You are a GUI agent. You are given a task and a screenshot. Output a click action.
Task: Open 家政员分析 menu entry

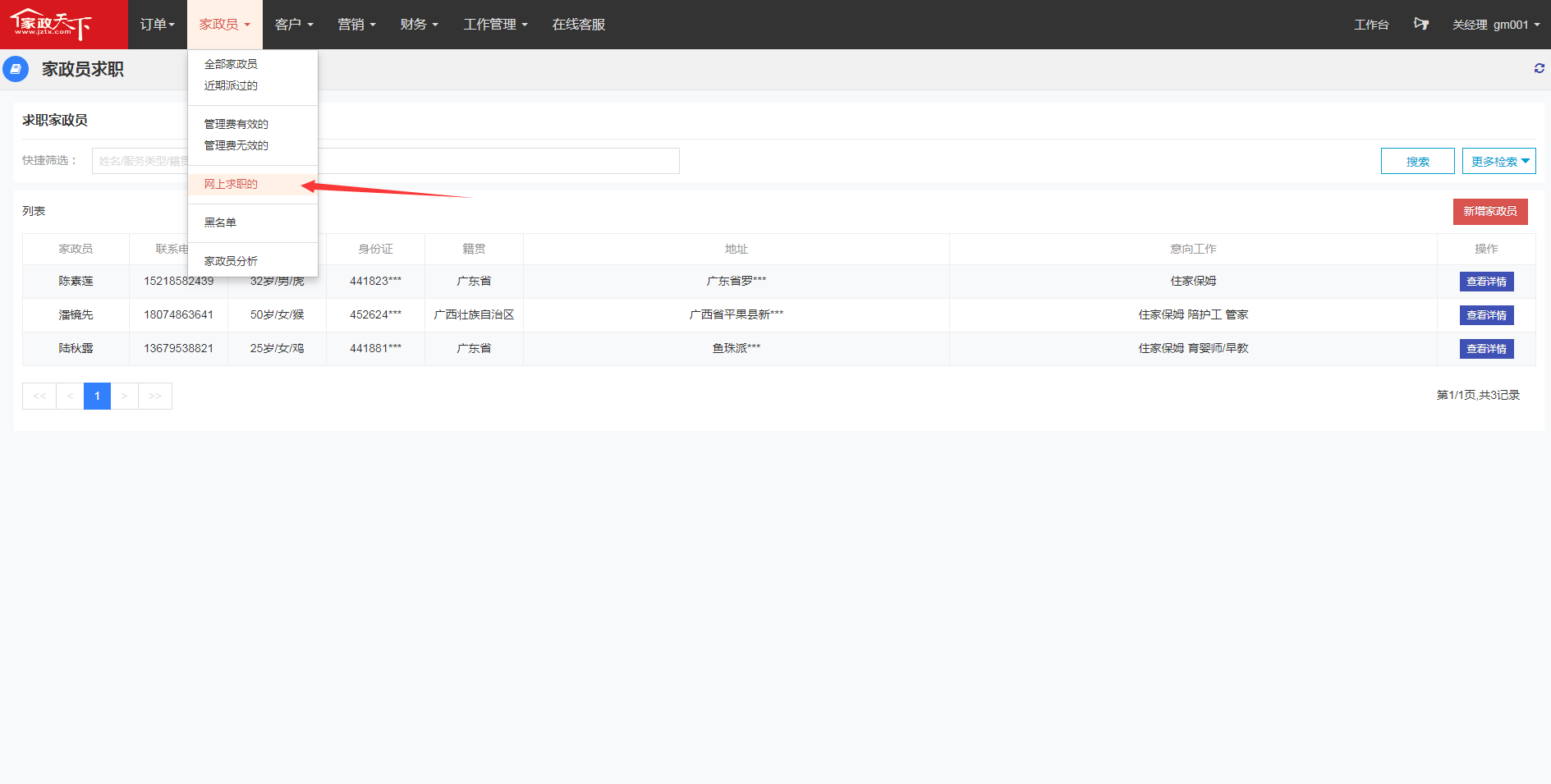(x=231, y=261)
